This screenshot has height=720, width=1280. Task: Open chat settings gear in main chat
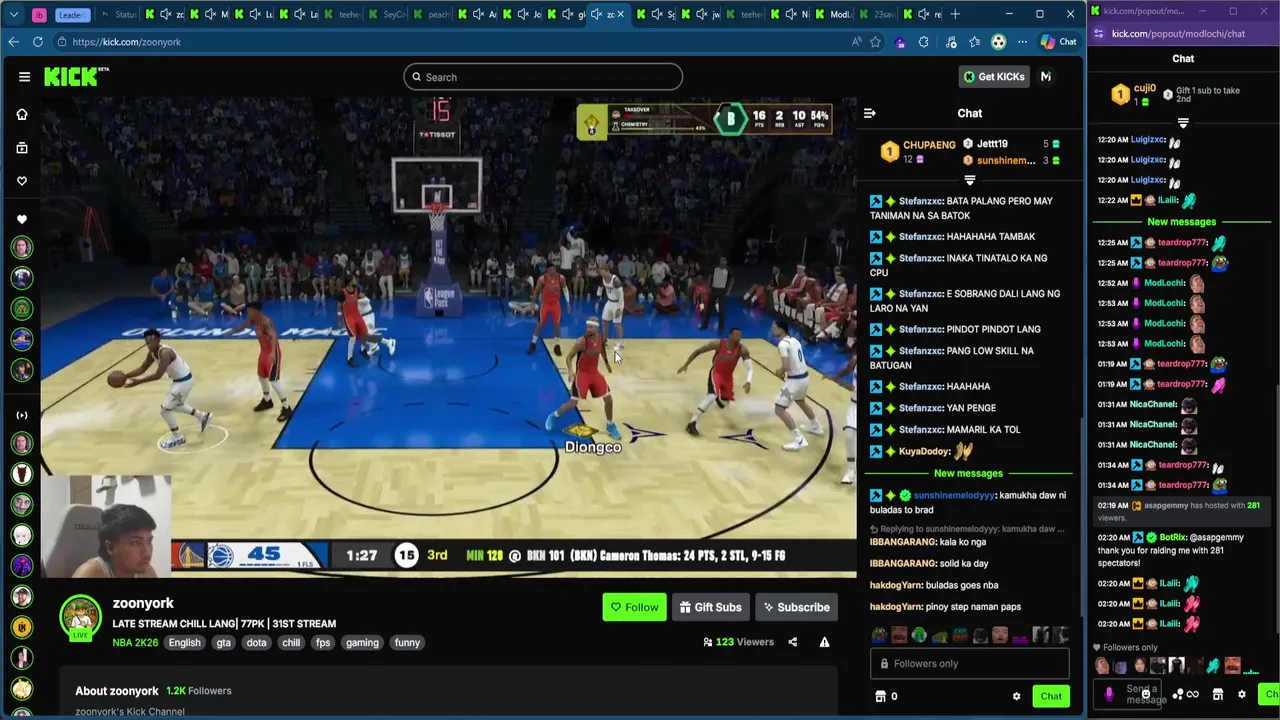[x=1016, y=696]
